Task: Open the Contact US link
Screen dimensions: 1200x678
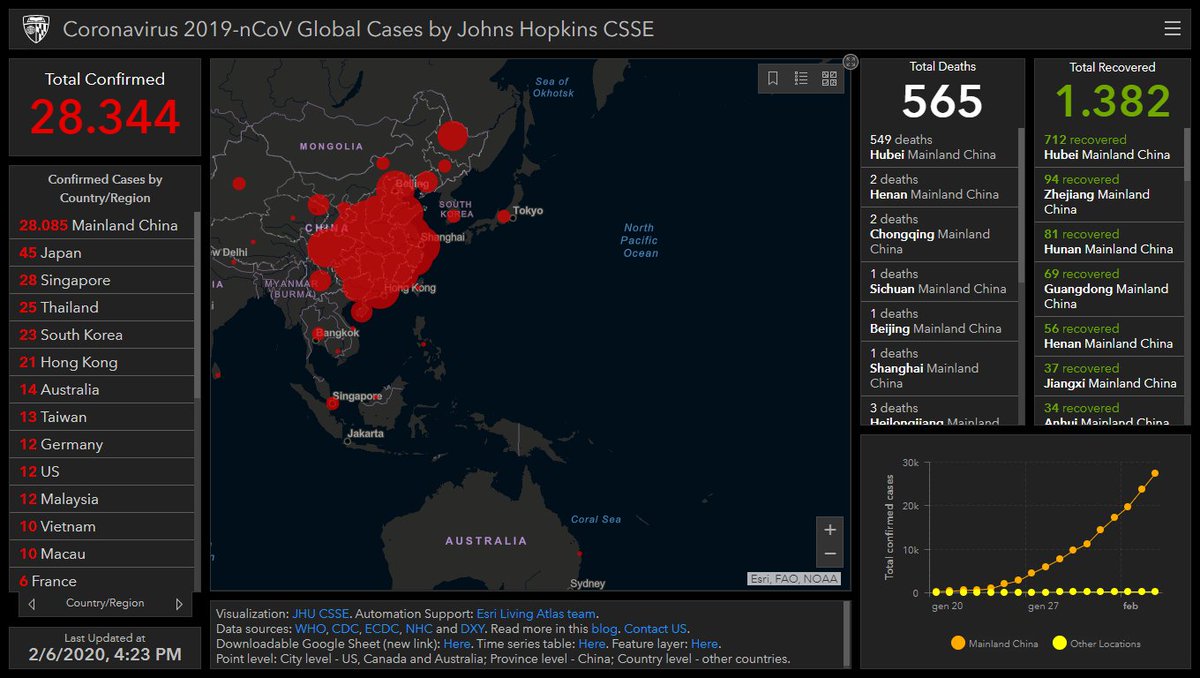Action: 656,629
